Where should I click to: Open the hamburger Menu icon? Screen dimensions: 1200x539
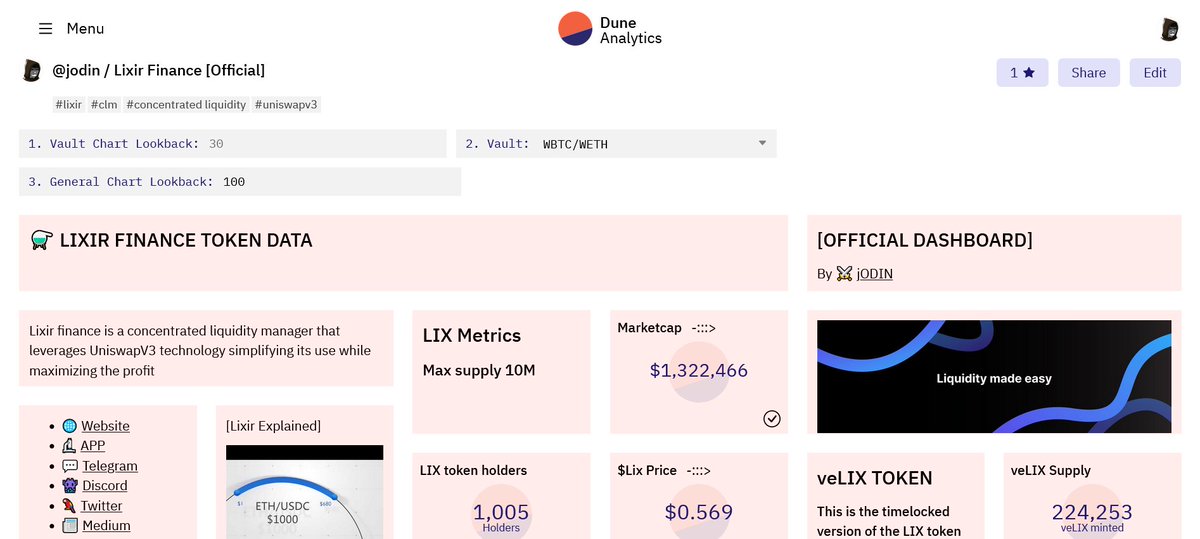45,29
